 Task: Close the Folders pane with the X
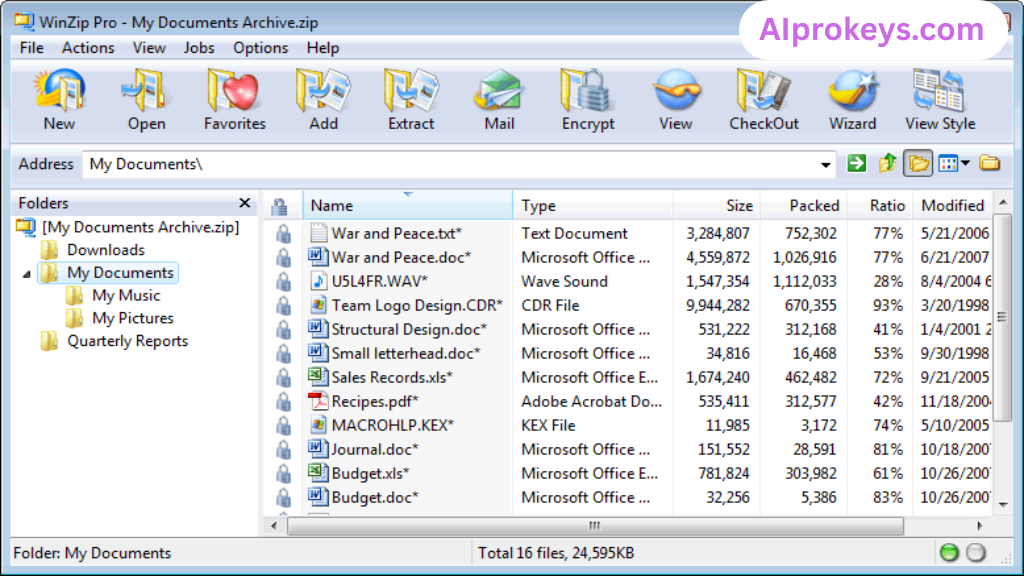coord(245,203)
